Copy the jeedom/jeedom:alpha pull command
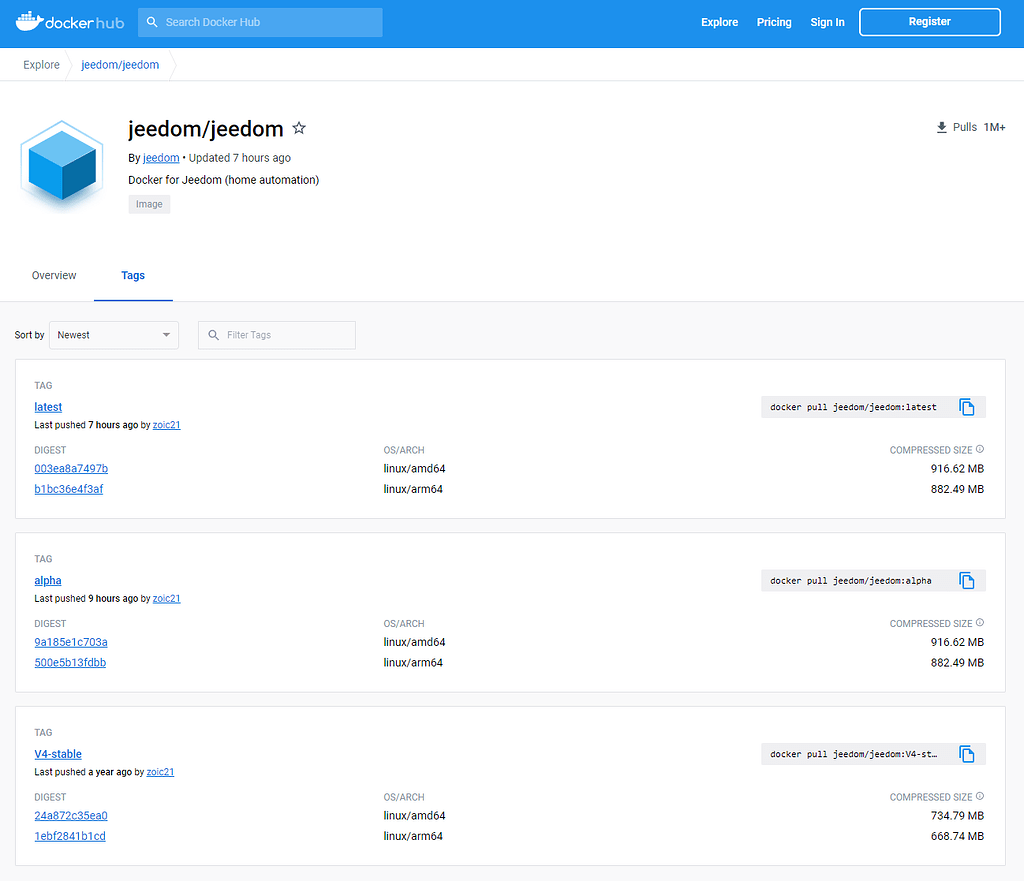The image size is (1024, 881). click(x=967, y=580)
